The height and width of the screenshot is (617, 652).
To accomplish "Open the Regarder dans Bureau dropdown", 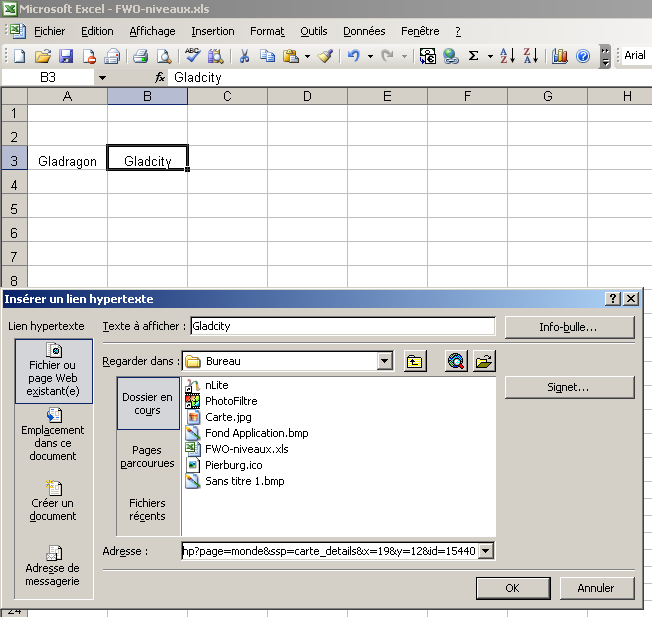I will [385, 361].
